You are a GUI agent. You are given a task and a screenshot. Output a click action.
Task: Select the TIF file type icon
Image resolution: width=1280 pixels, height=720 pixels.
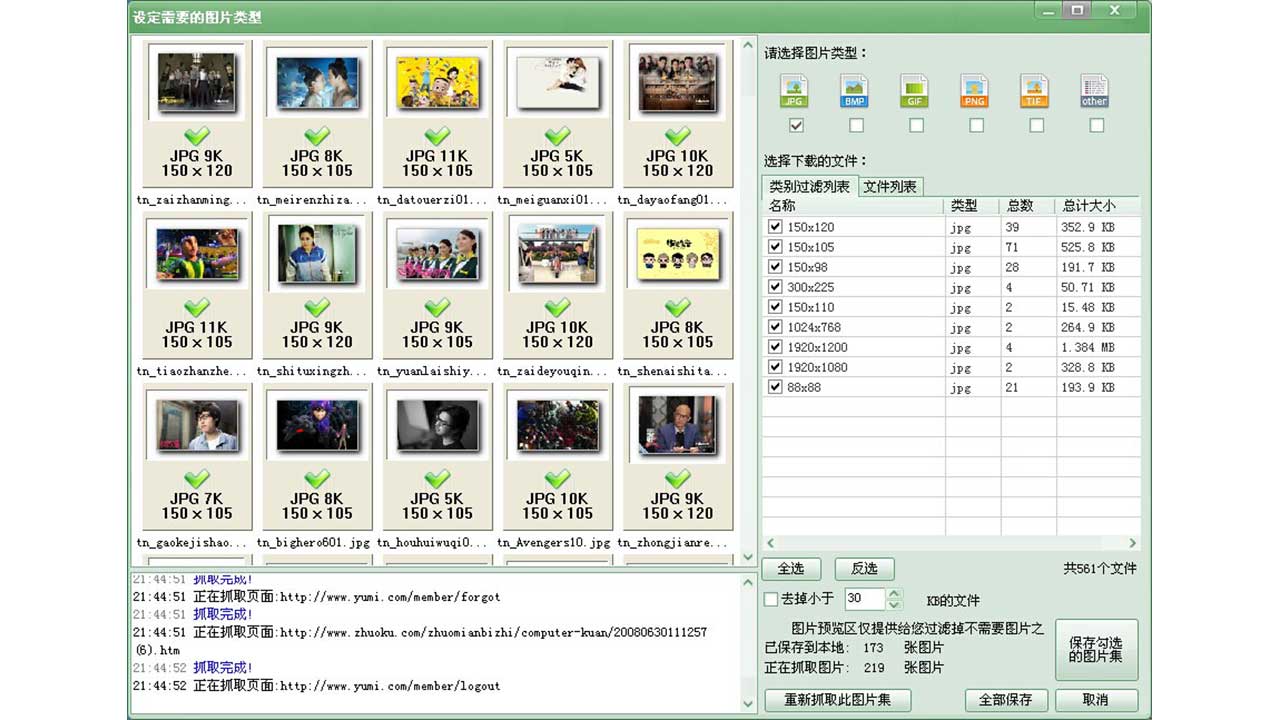(1034, 90)
